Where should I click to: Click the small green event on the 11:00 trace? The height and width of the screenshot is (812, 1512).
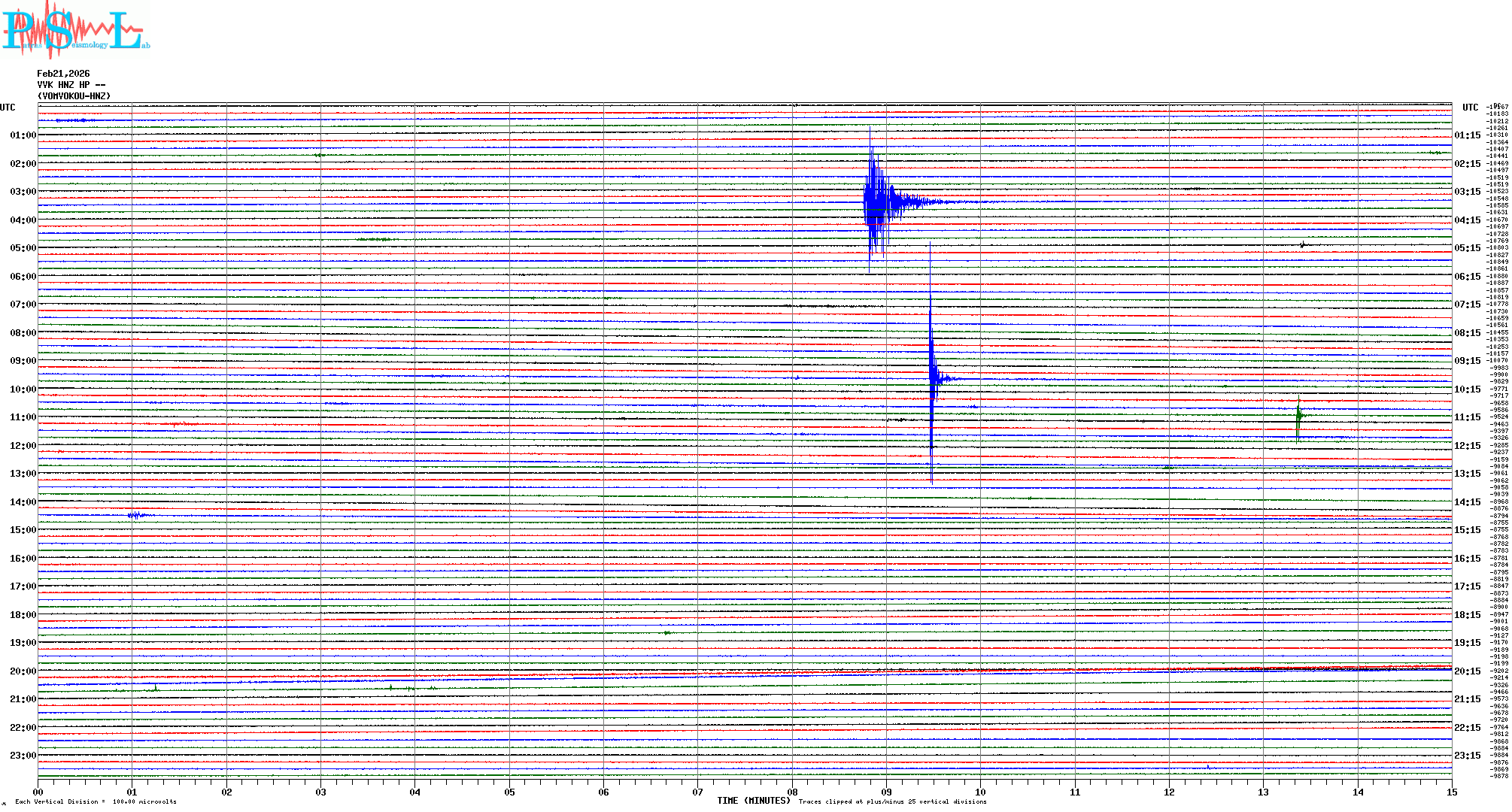(x=1298, y=416)
